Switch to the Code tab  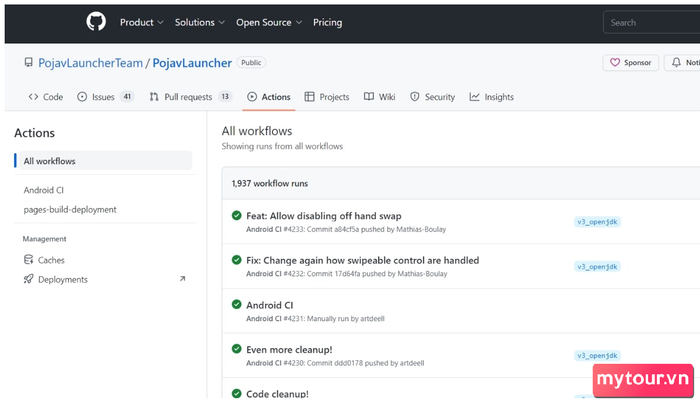click(46, 97)
